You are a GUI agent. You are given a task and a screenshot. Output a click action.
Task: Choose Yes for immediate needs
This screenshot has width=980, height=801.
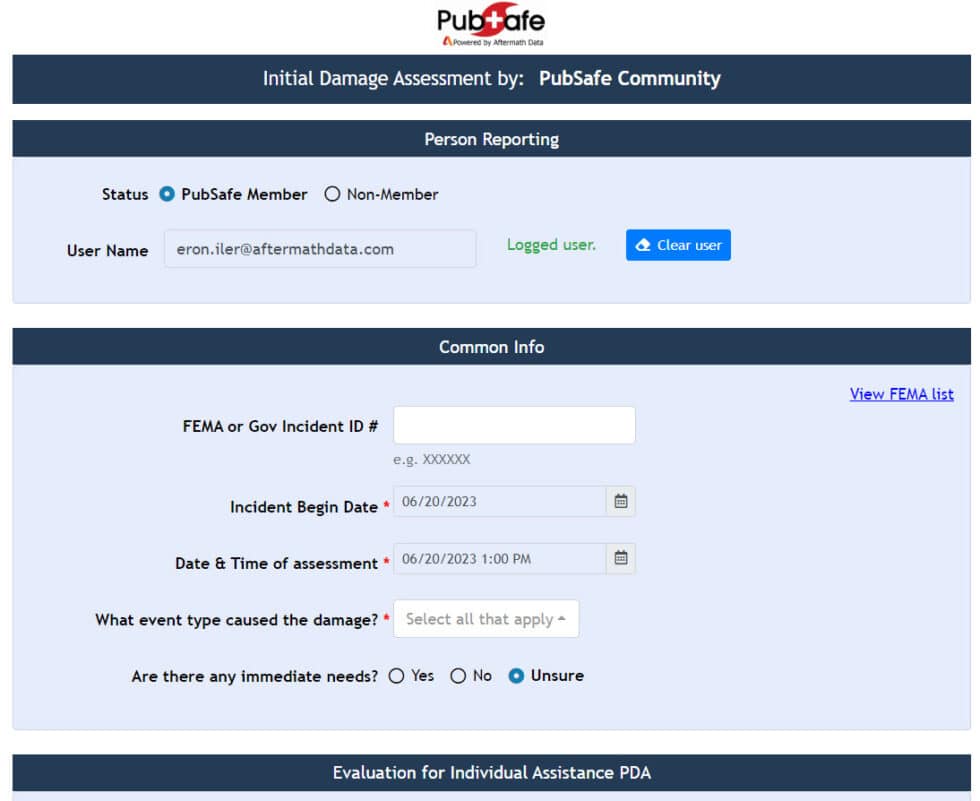point(396,676)
